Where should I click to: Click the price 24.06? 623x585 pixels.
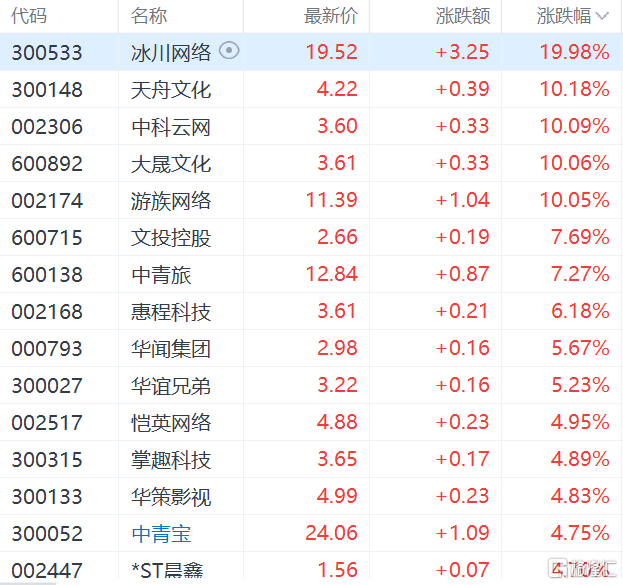pos(331,533)
